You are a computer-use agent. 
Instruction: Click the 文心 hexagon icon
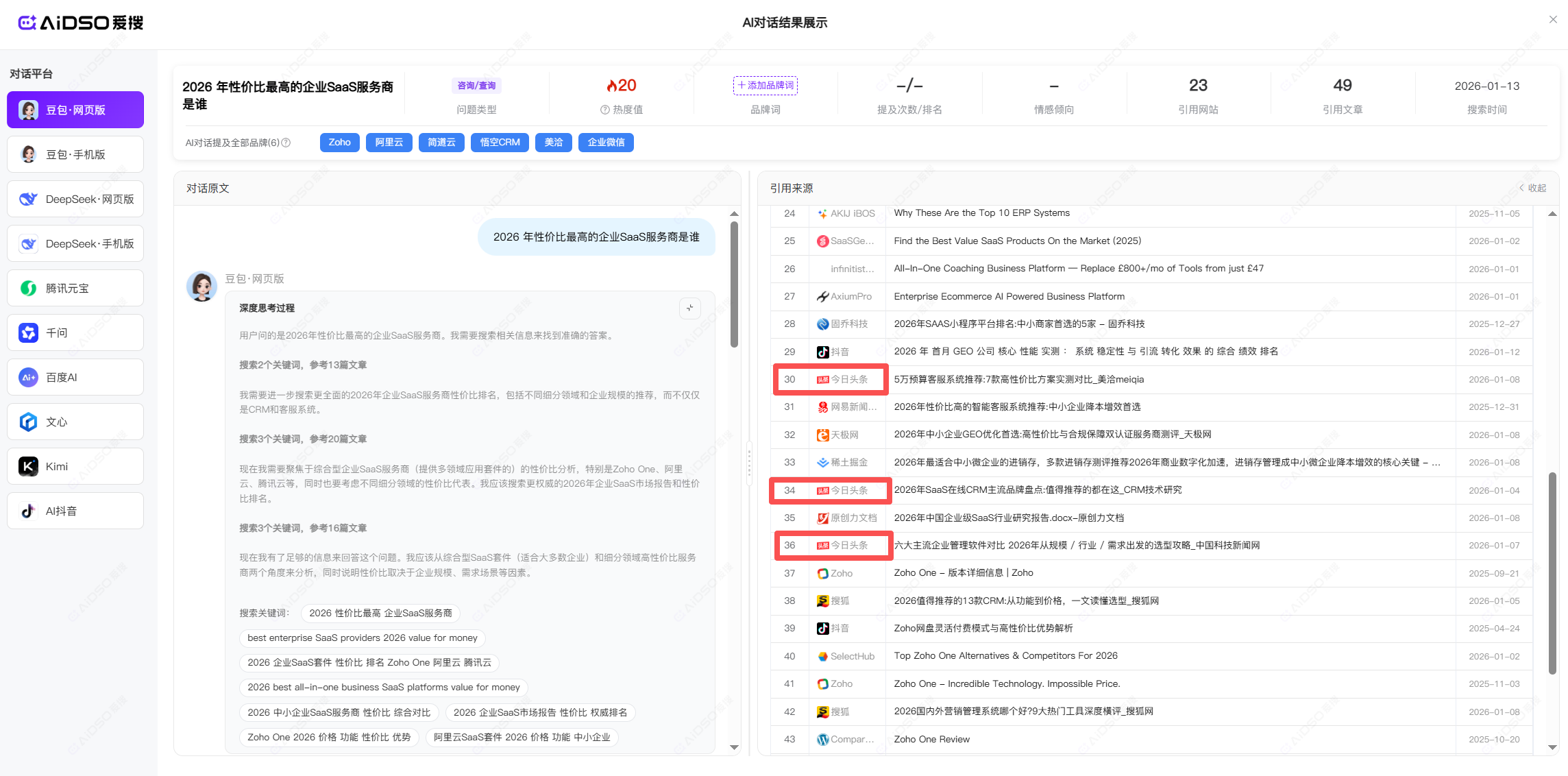28,422
